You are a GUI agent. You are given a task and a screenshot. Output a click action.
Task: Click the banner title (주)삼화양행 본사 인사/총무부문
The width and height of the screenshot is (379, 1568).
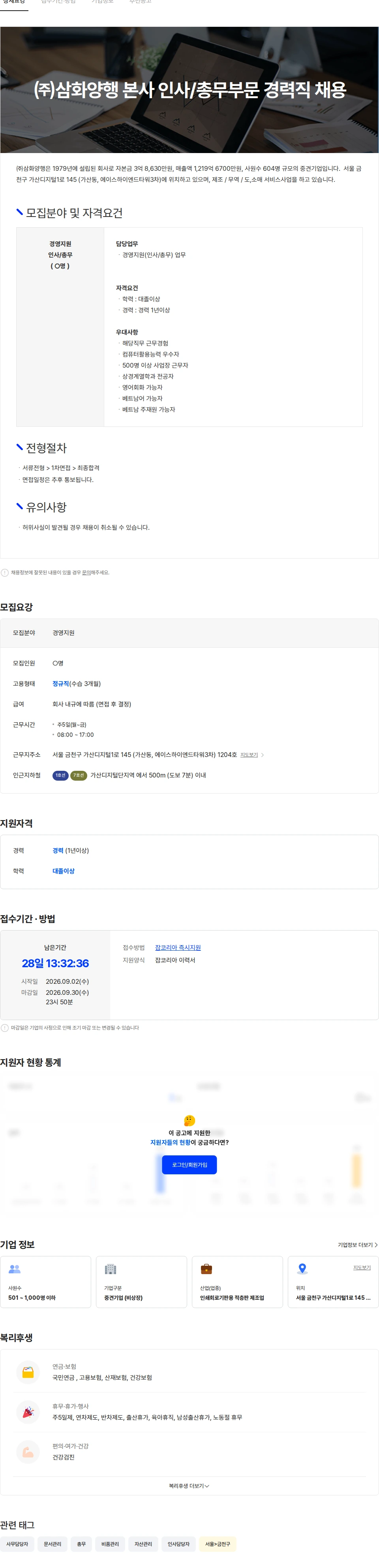189,90
